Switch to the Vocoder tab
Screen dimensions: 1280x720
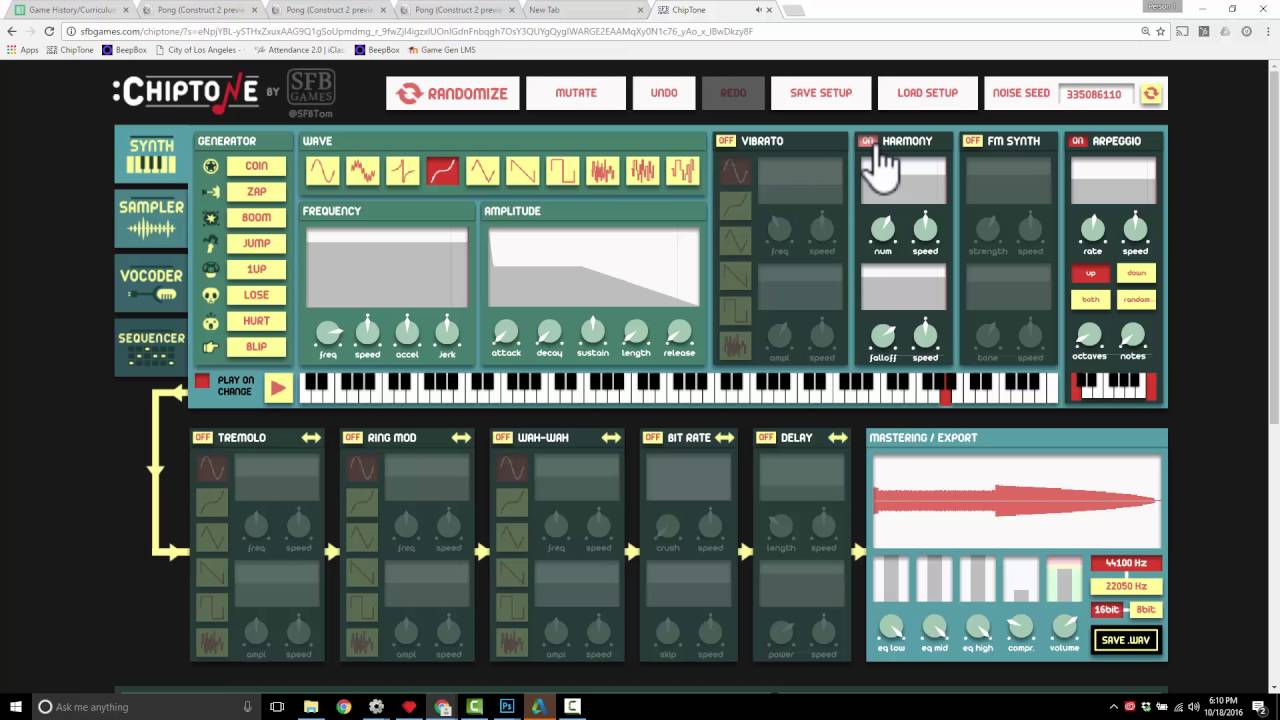(x=151, y=284)
